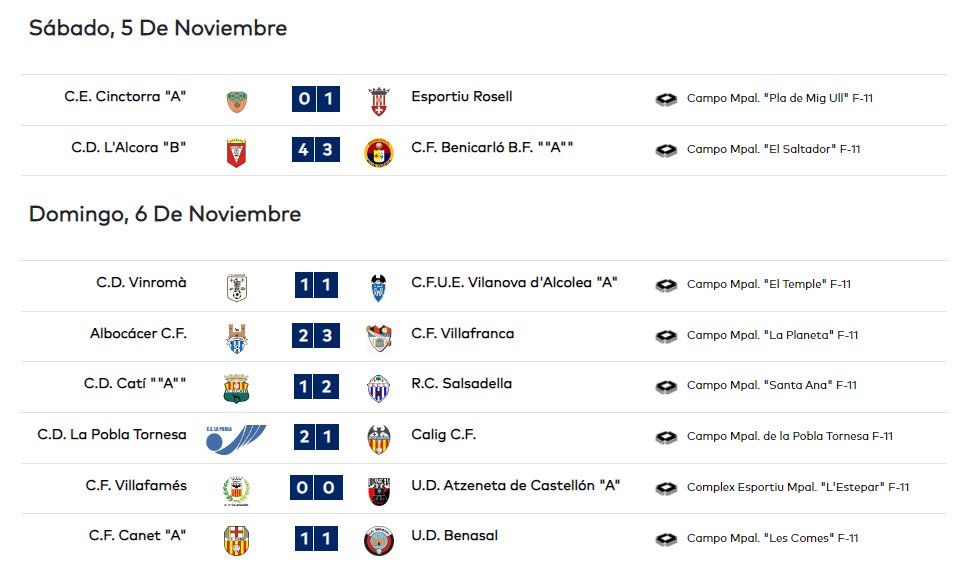Screen dimensions: 964x564
Task: Open venue Campo Mpal. "La Planeta" F-11
Action: (x=772, y=335)
